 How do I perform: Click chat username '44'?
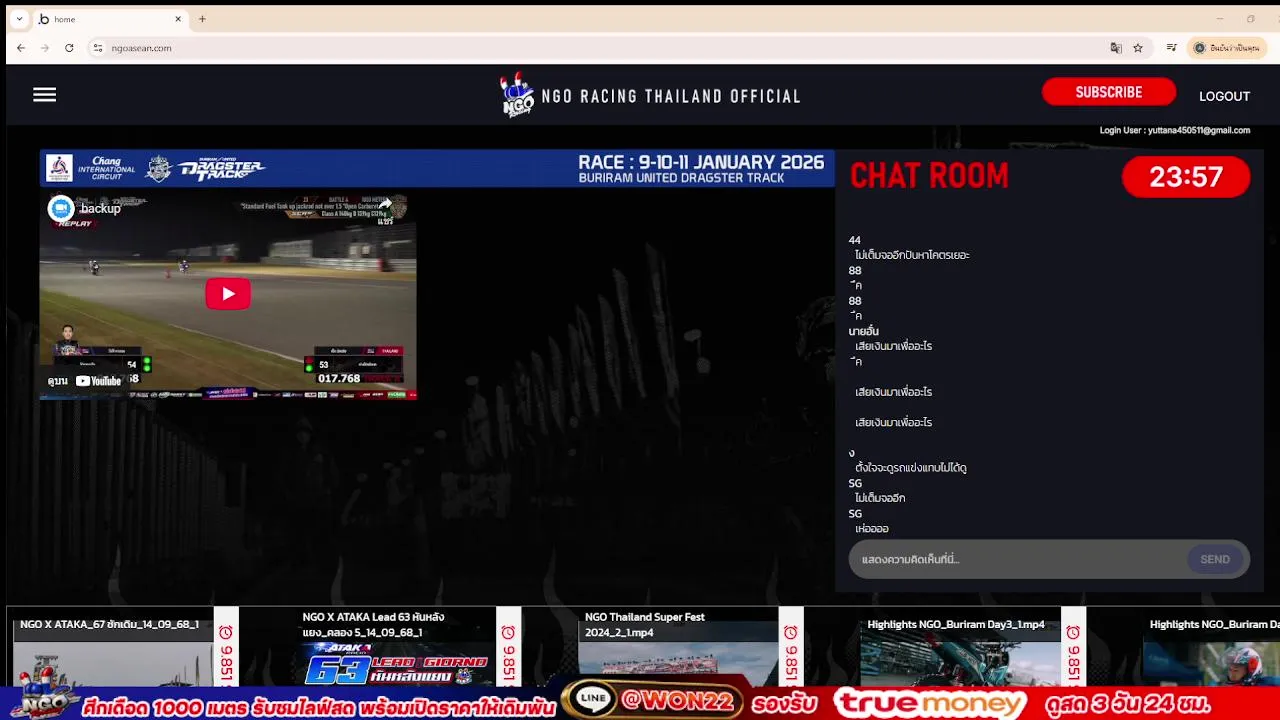click(854, 240)
